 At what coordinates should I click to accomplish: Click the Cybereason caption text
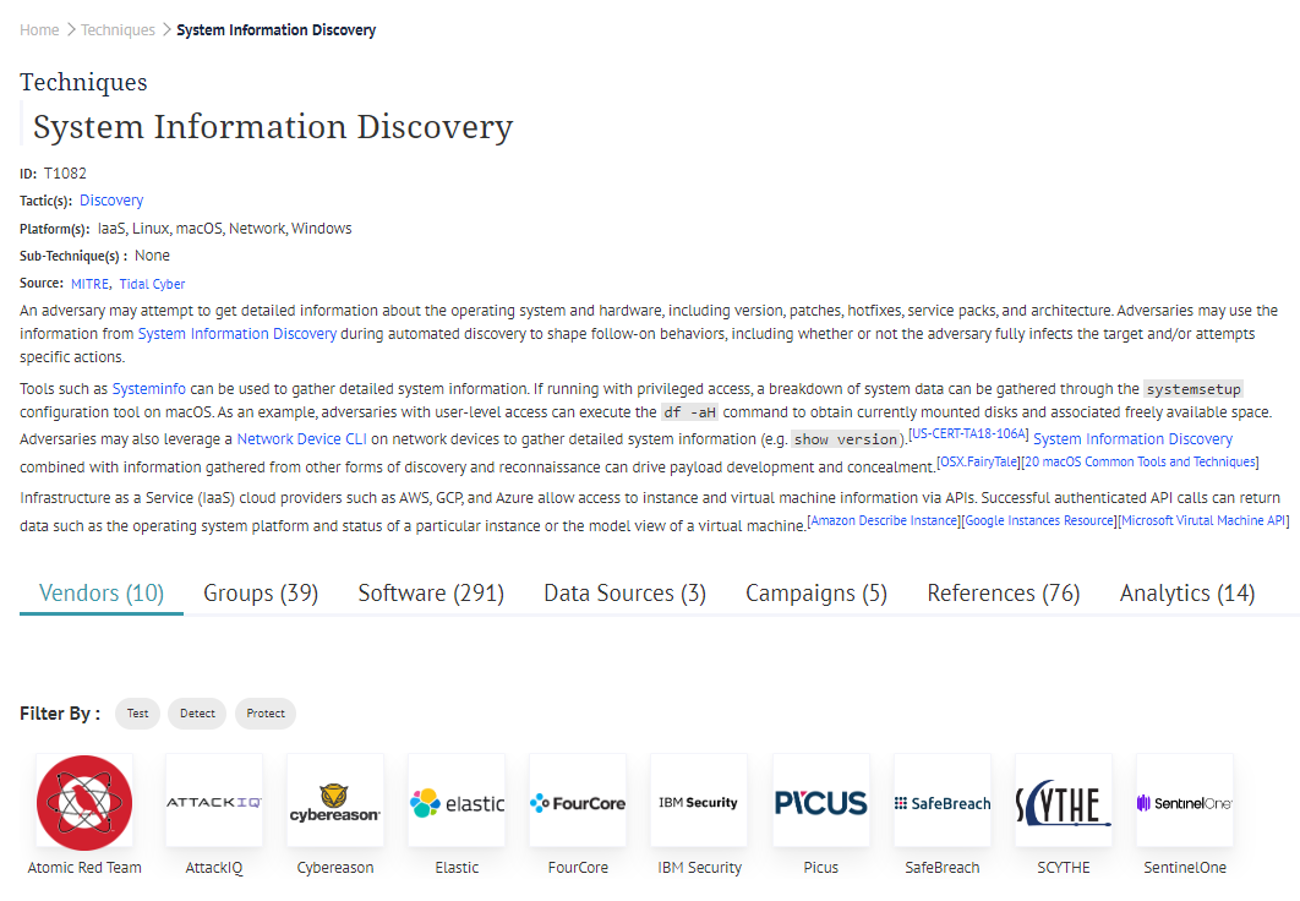coord(335,868)
